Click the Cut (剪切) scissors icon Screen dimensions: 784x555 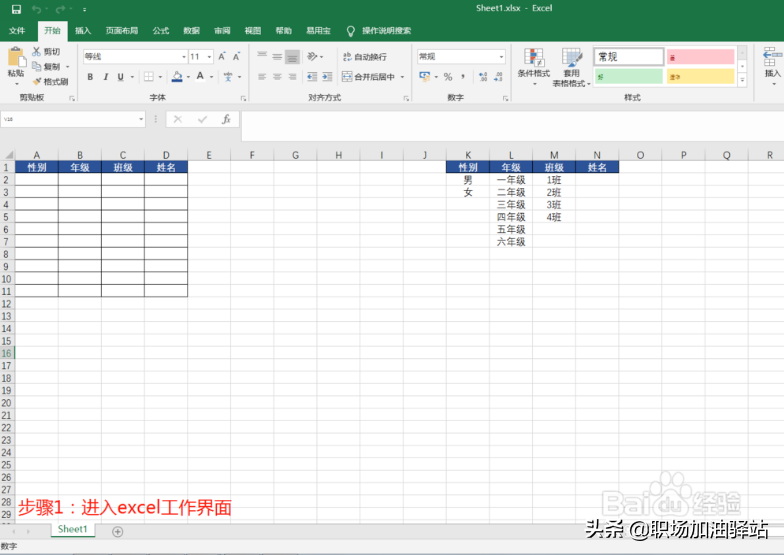[36, 51]
